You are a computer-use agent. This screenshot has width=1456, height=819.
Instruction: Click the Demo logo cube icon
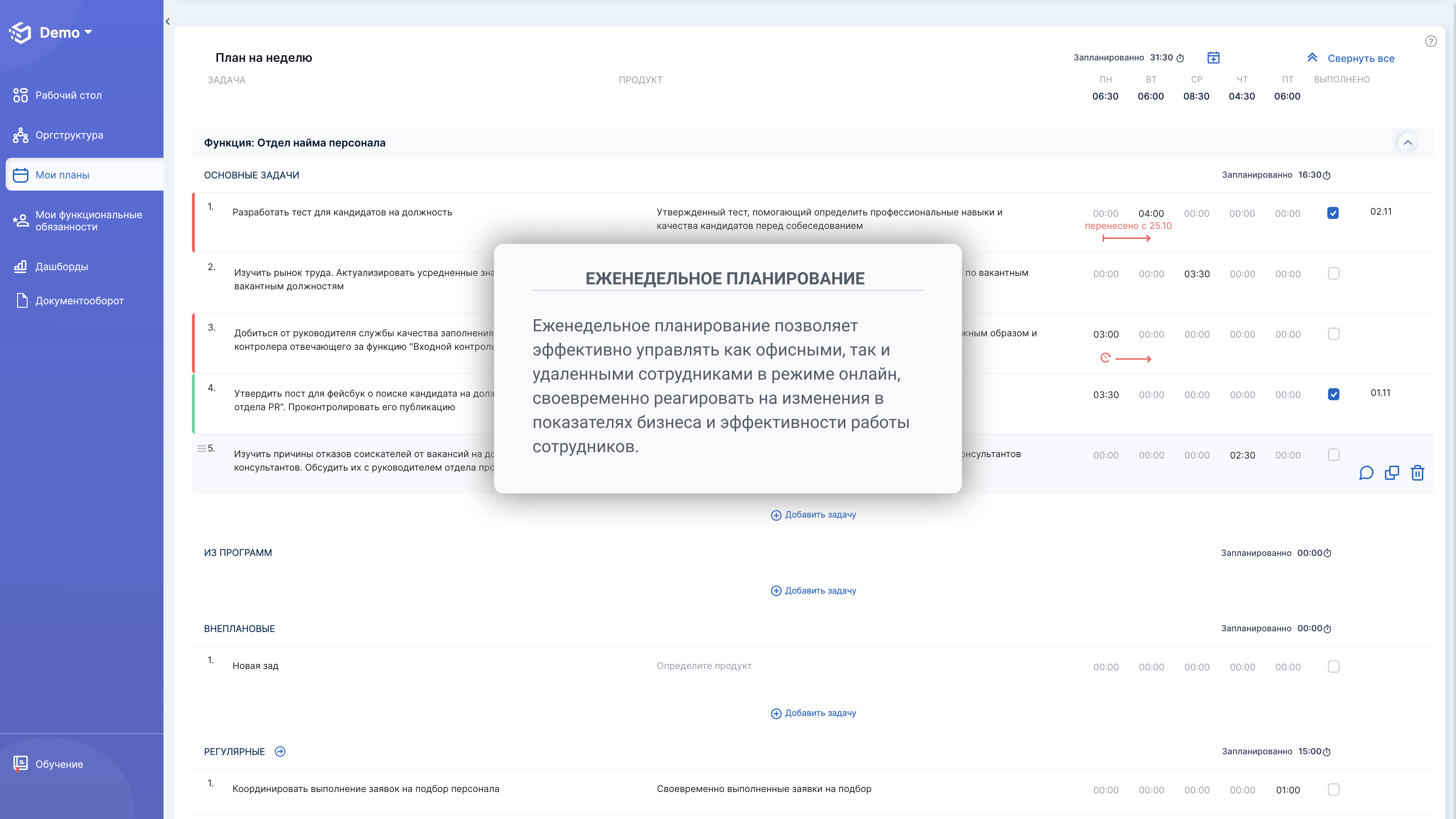pos(20,33)
